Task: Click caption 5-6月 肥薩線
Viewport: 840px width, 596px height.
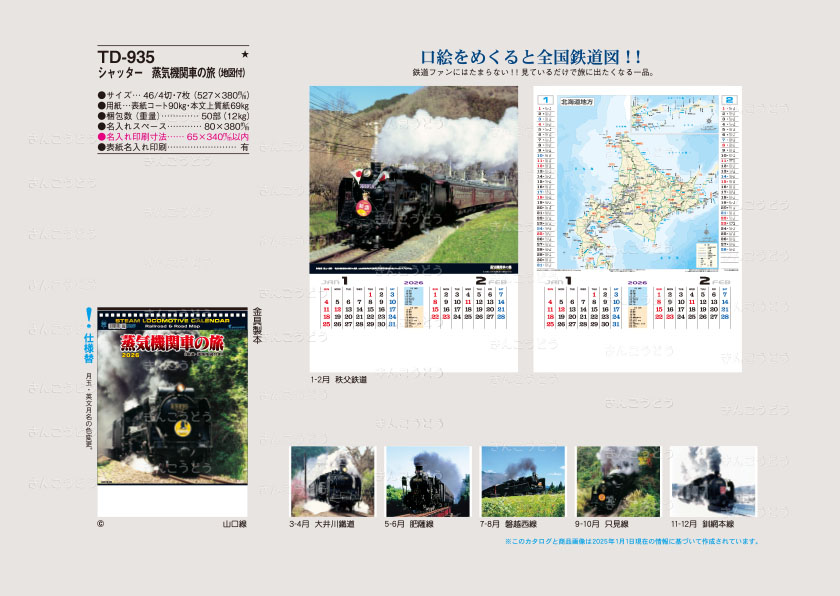Action: point(409,524)
